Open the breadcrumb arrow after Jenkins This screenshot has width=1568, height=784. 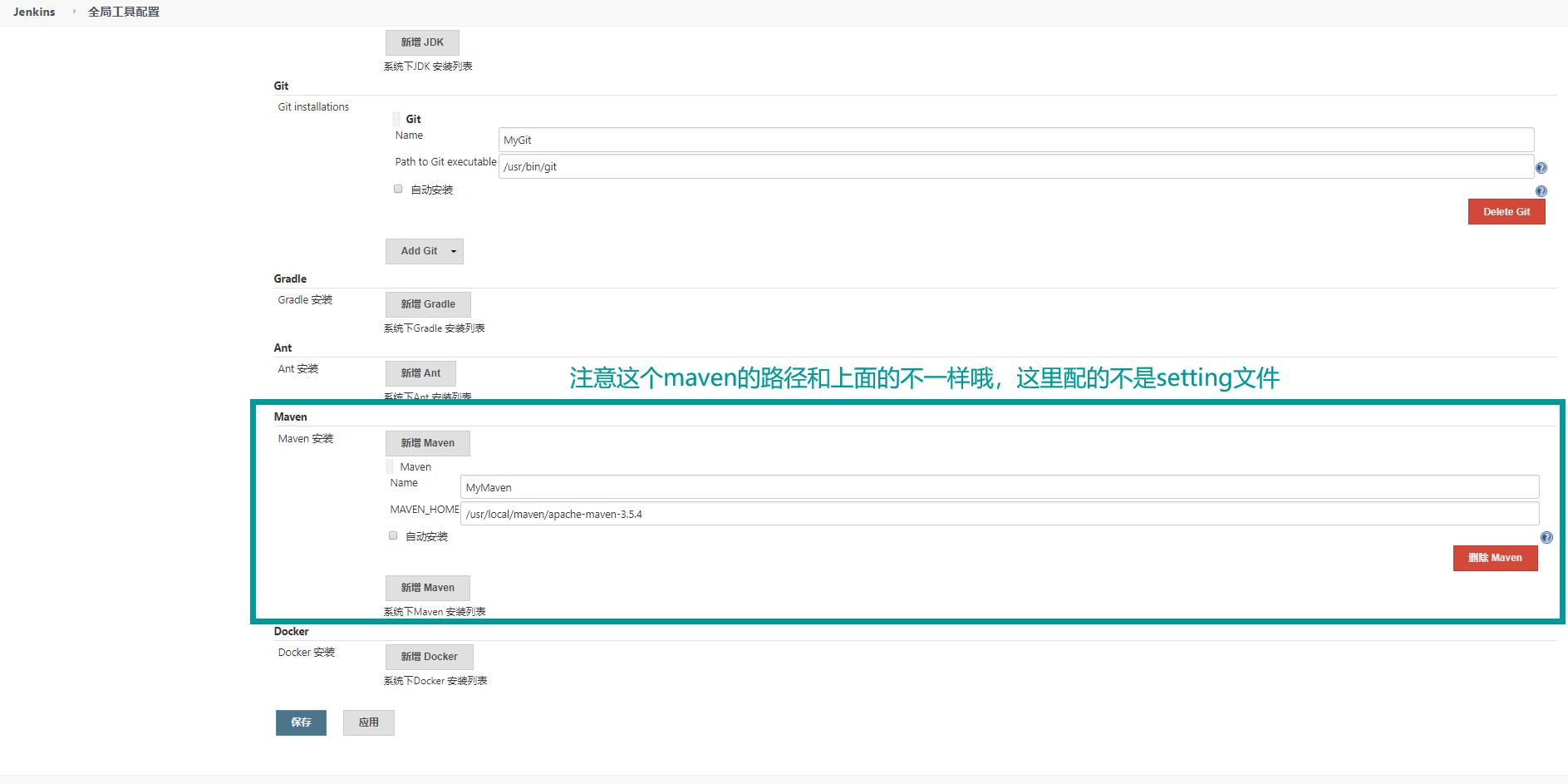click(74, 12)
